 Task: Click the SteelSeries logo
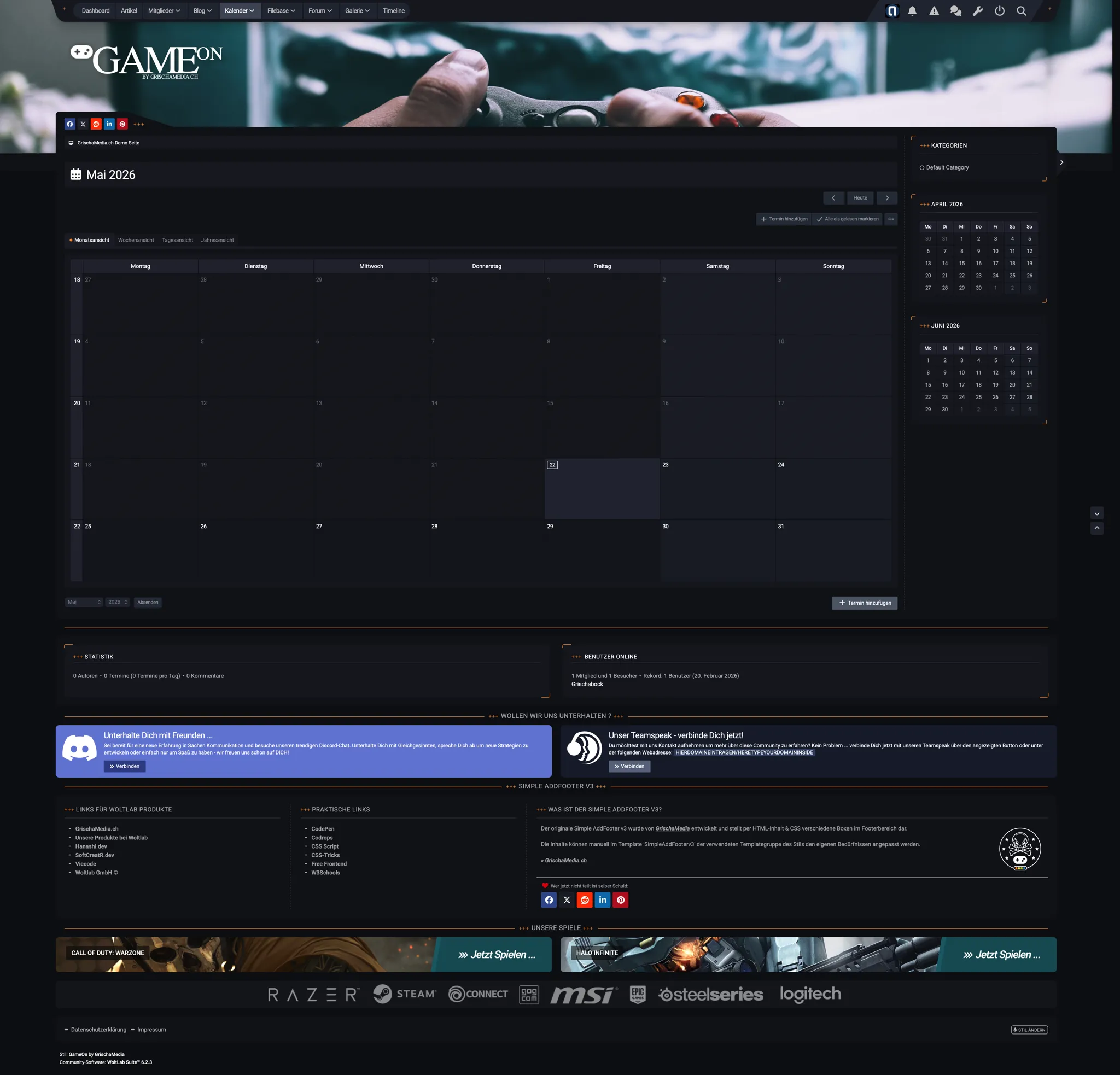pyautogui.click(x=710, y=995)
